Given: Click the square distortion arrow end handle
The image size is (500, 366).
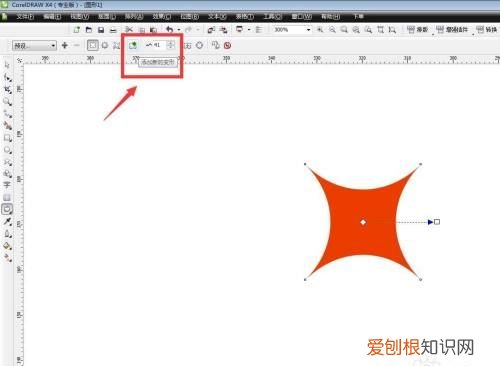Looking at the screenshot, I should [437, 222].
